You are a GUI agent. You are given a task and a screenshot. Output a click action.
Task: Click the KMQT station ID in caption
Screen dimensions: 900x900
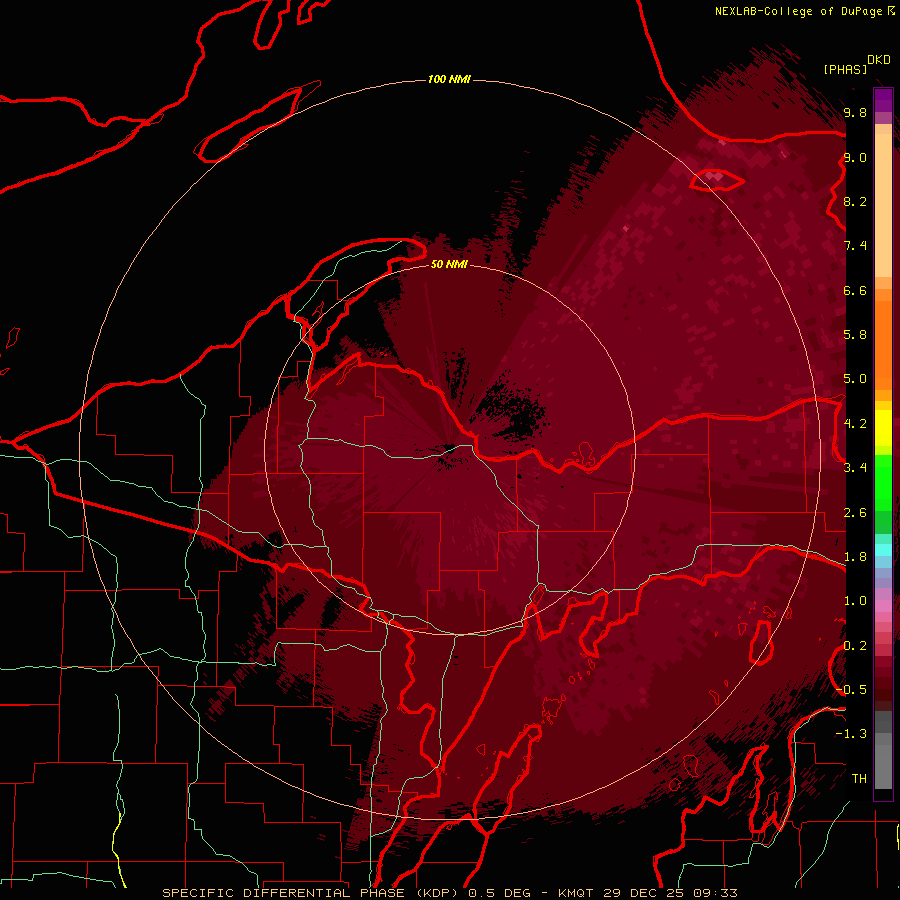pyautogui.click(x=576, y=893)
